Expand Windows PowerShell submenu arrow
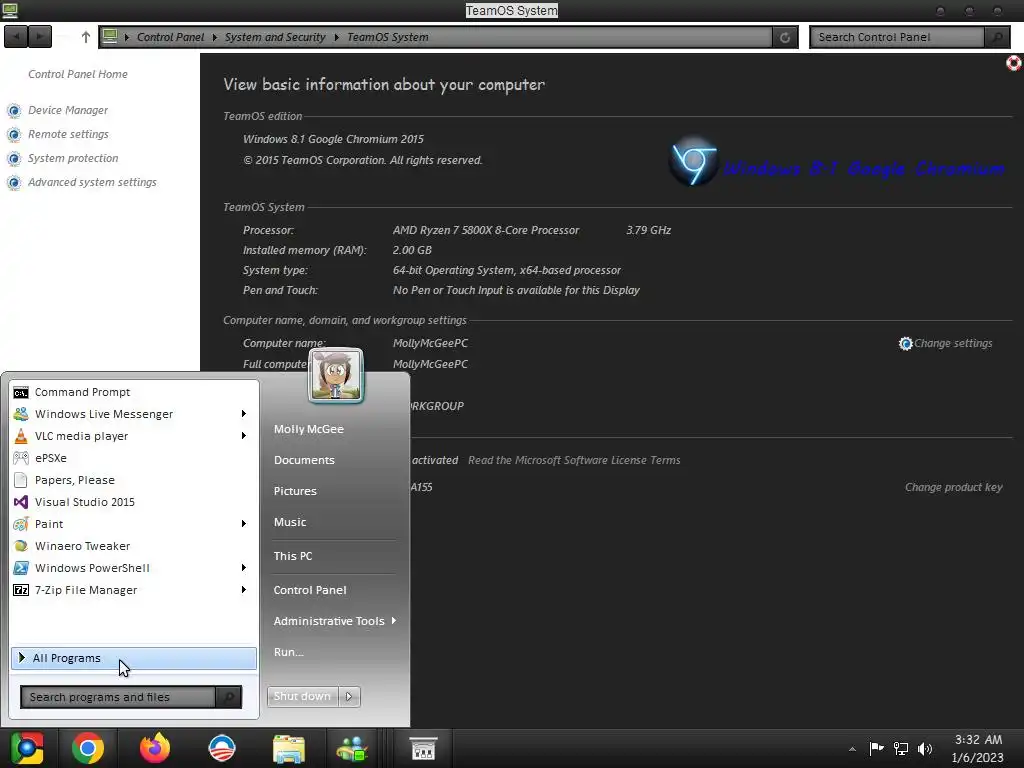Screen dimensions: 1024x768 point(244,568)
